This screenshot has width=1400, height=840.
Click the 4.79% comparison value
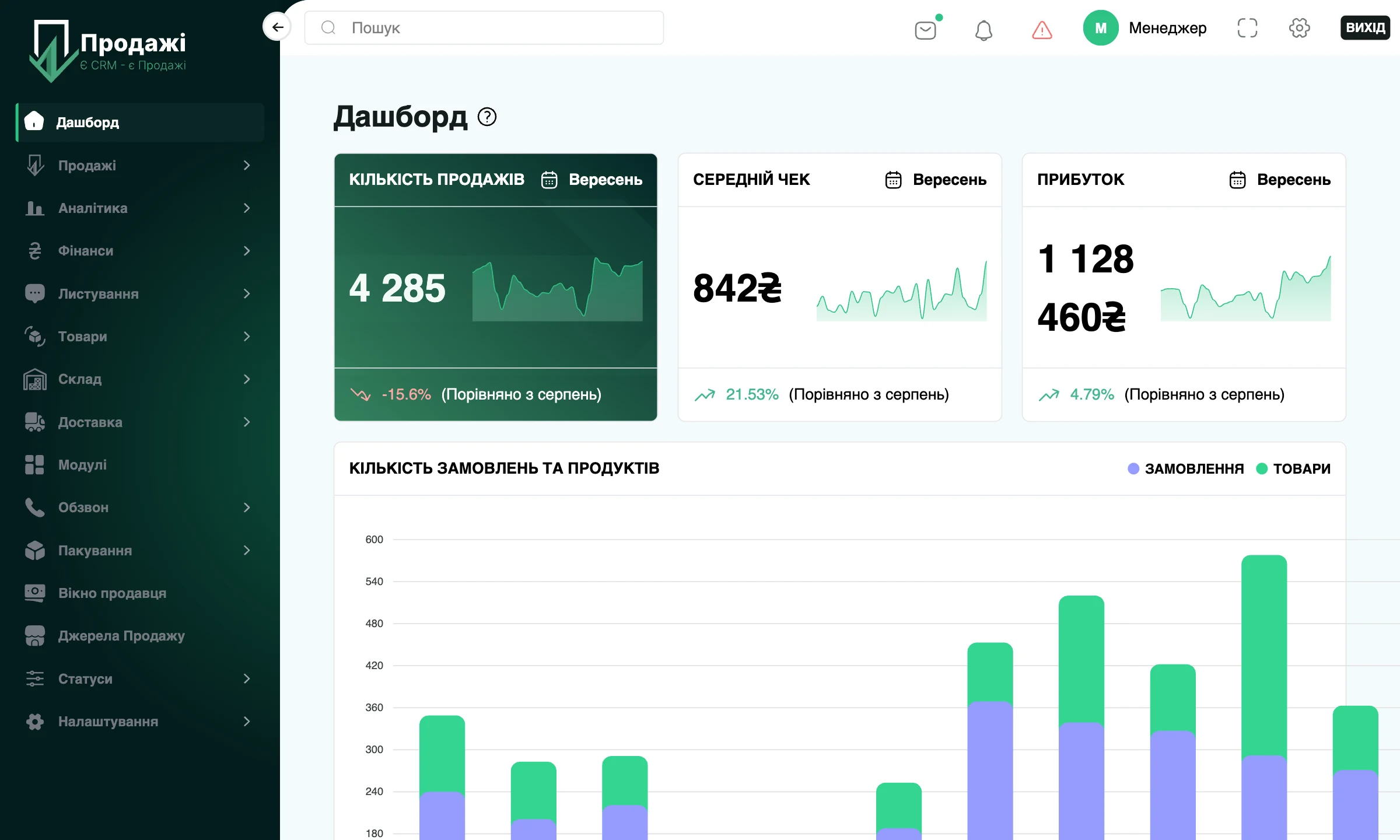click(x=1092, y=394)
